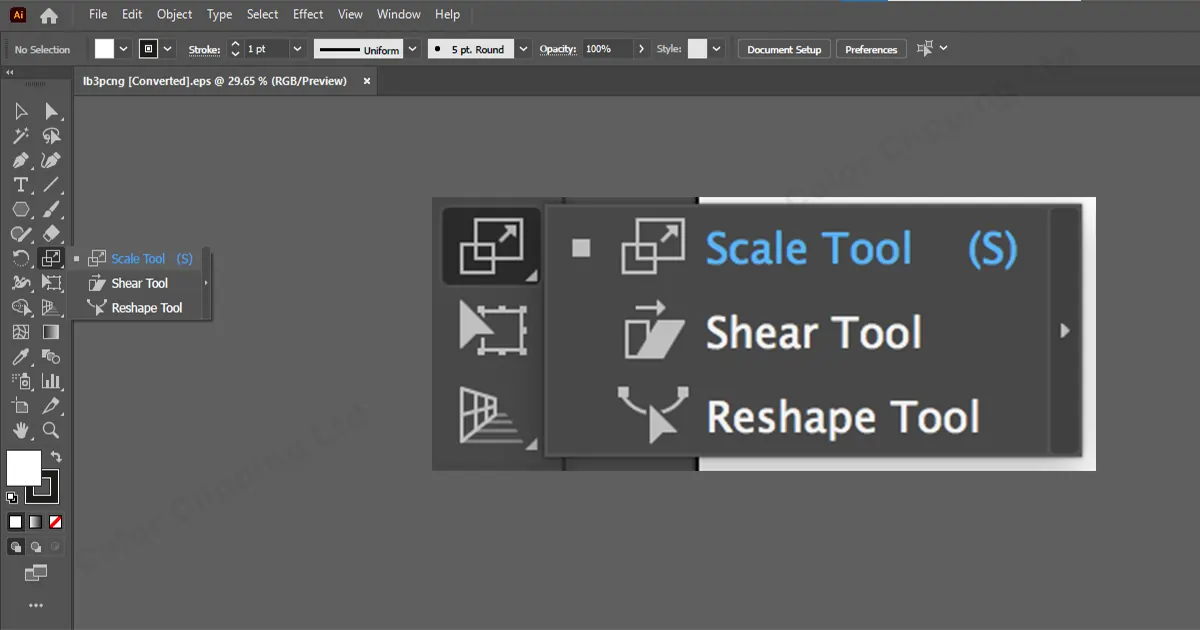
Task: Enable Draw Behind mode
Action: 36,547
